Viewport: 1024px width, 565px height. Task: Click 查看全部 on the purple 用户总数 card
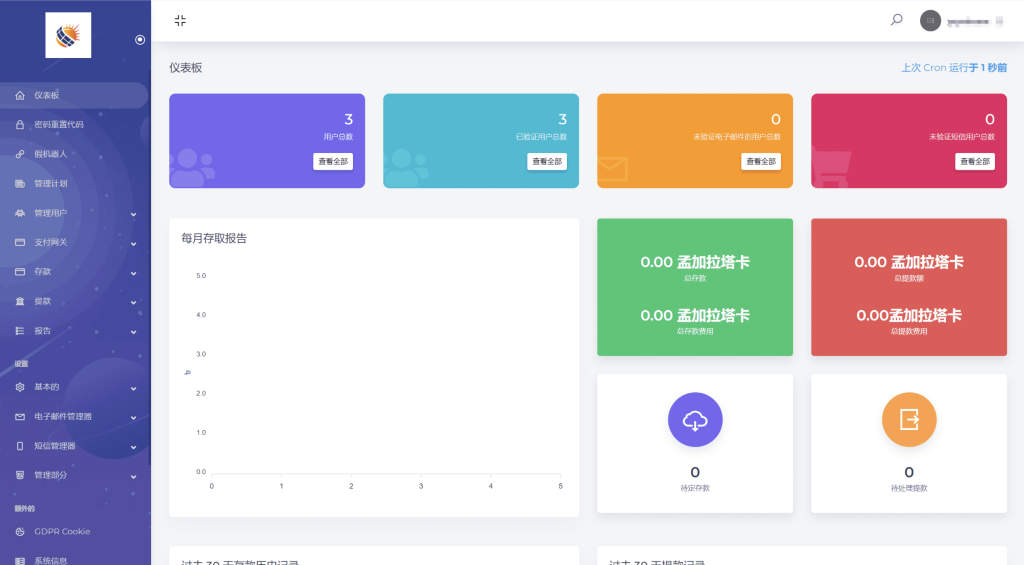333,161
